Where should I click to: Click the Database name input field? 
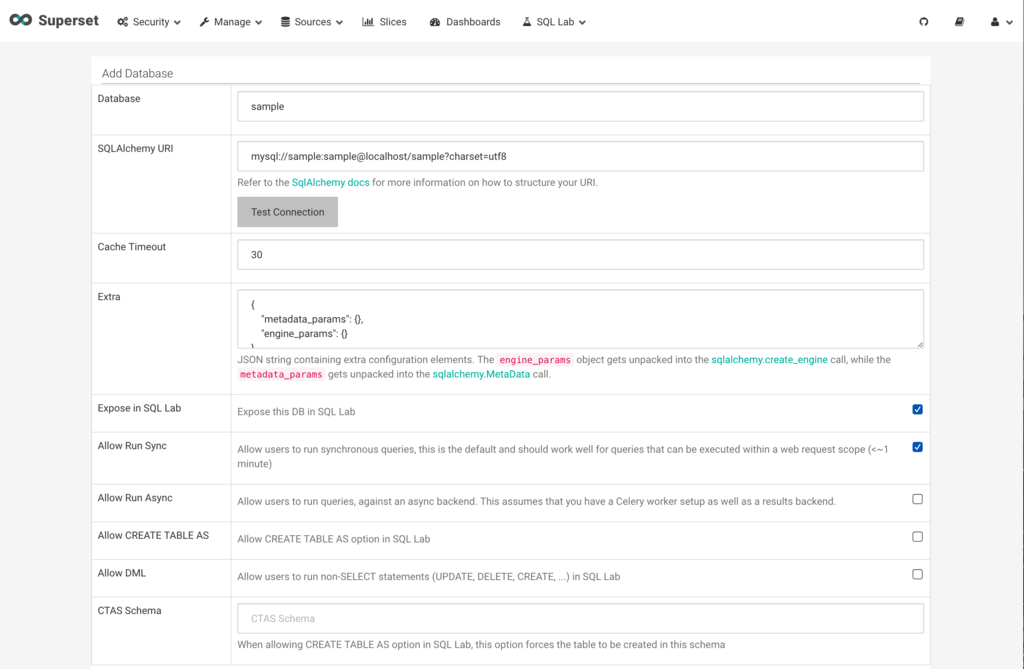pyautogui.click(x=580, y=106)
